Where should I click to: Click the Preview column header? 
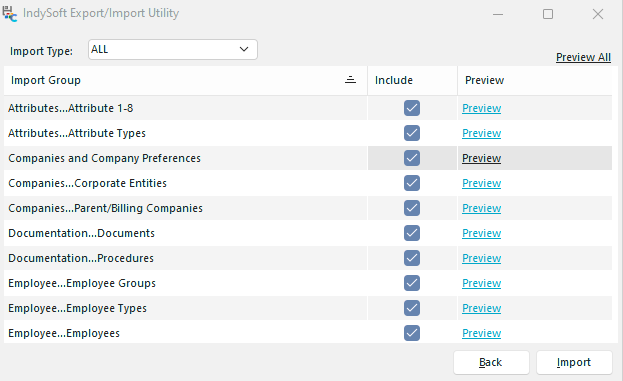coord(535,80)
